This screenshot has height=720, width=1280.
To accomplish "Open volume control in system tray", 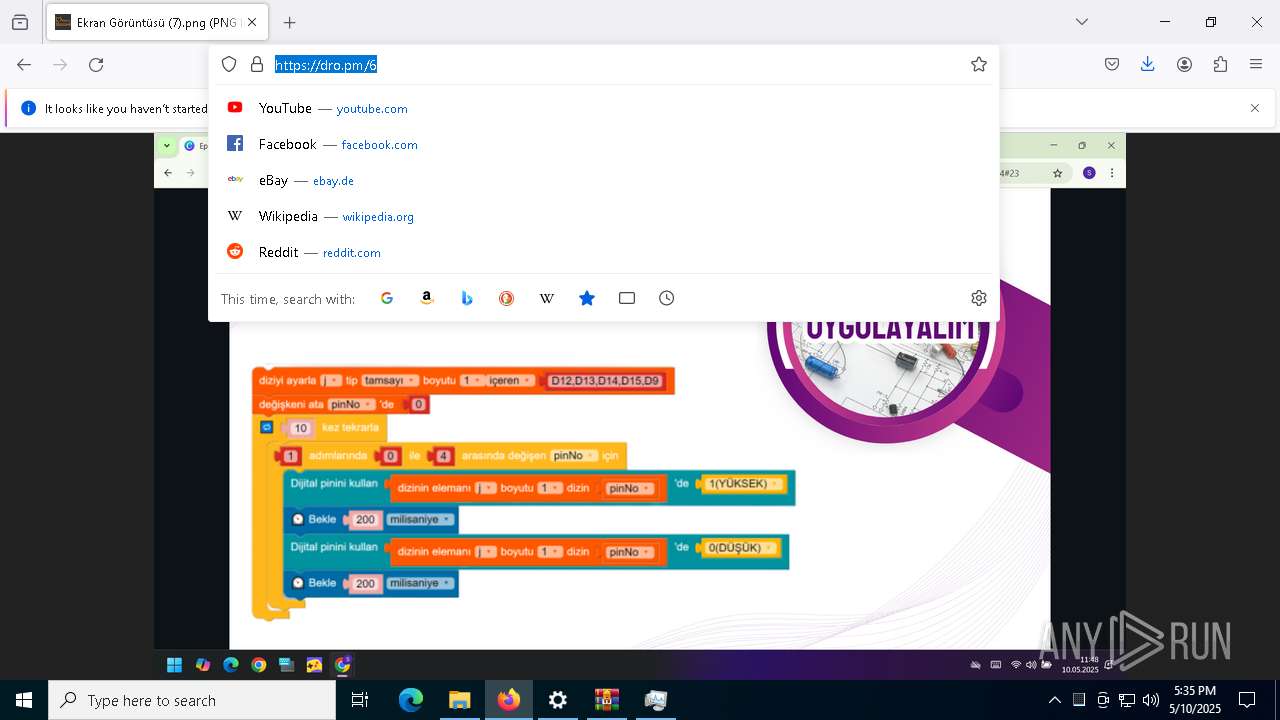I will [1151, 700].
